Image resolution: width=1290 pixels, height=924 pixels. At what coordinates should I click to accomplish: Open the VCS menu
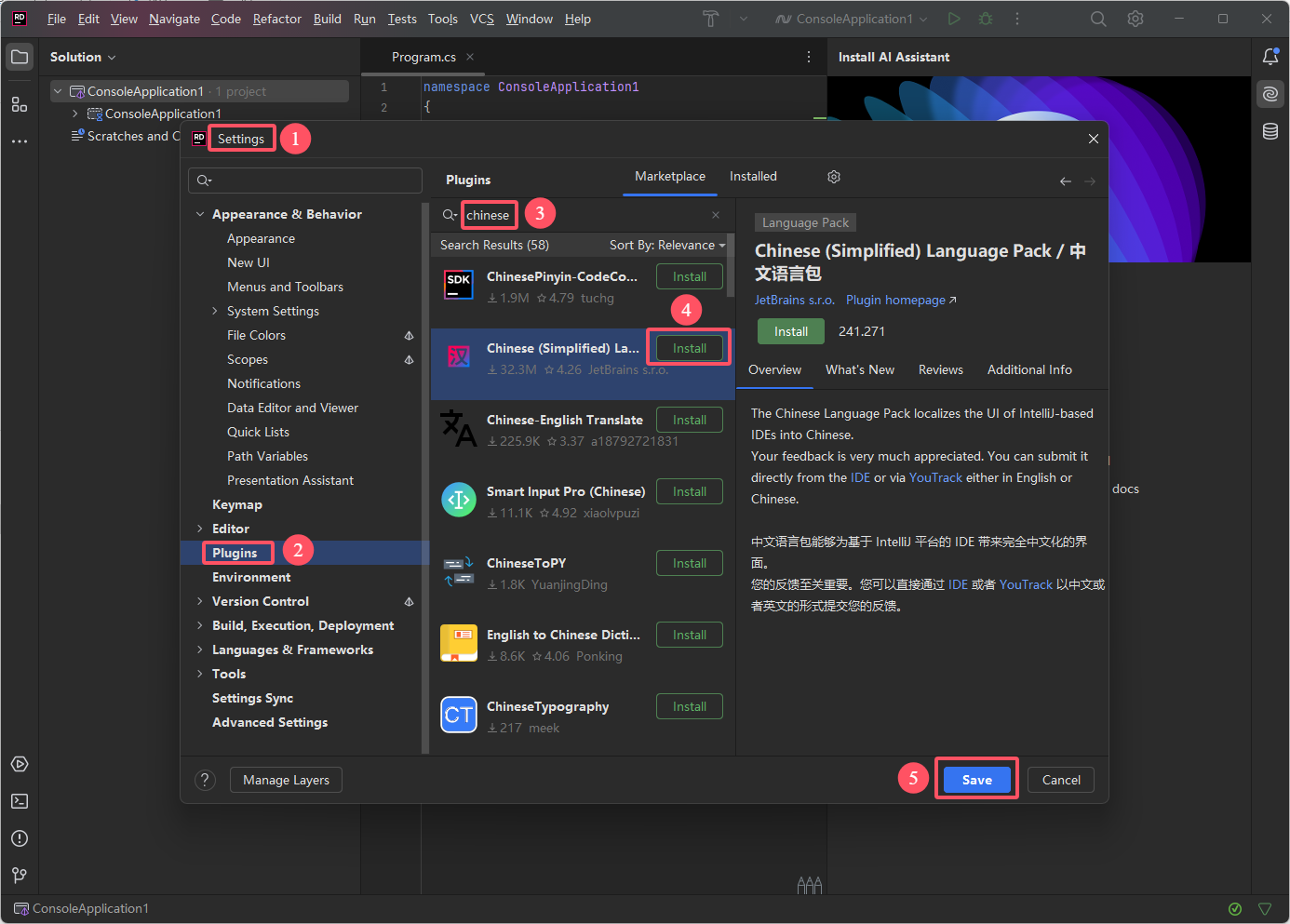tap(482, 19)
